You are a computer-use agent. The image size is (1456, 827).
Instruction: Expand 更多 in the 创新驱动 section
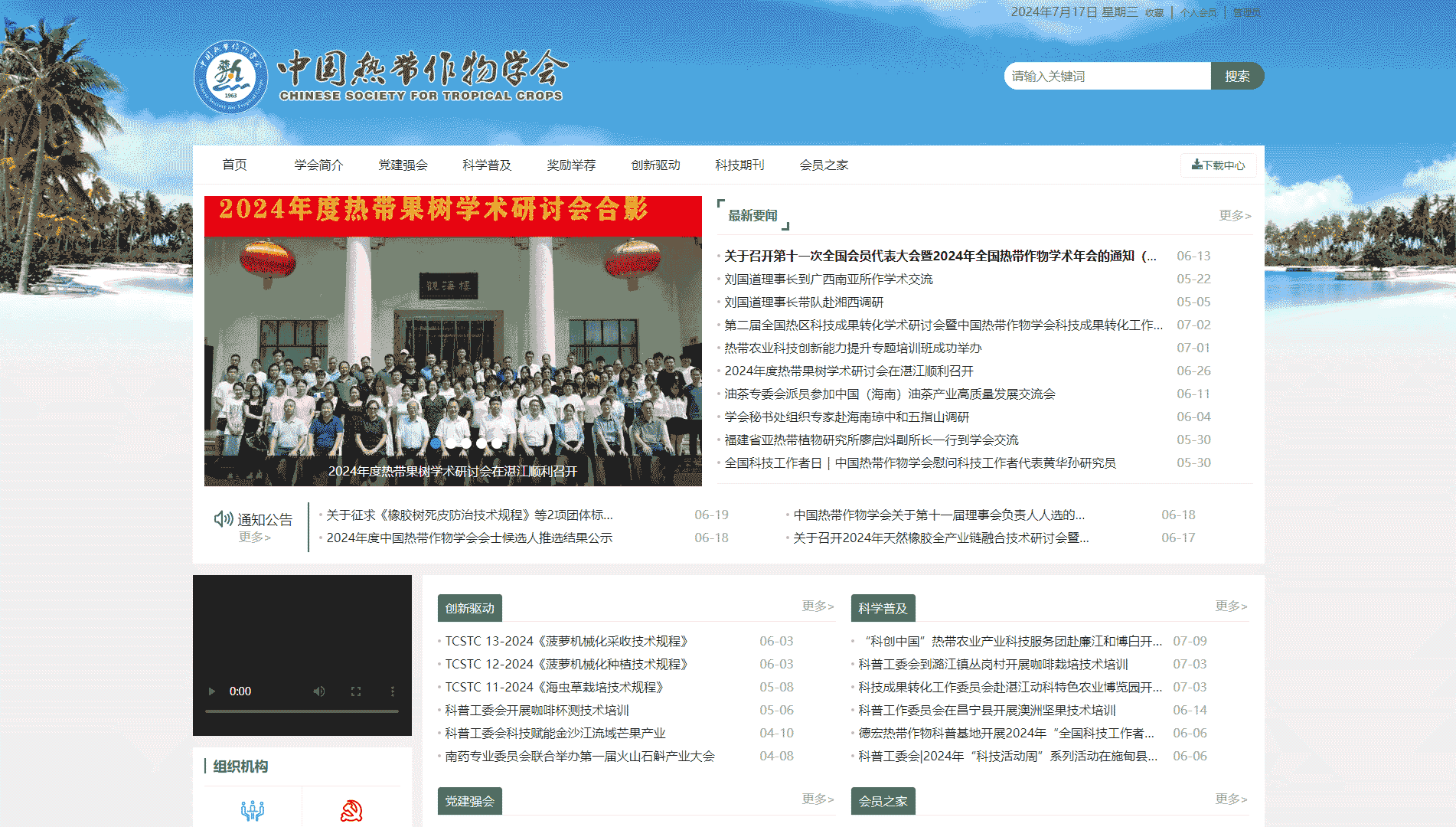pos(818,606)
